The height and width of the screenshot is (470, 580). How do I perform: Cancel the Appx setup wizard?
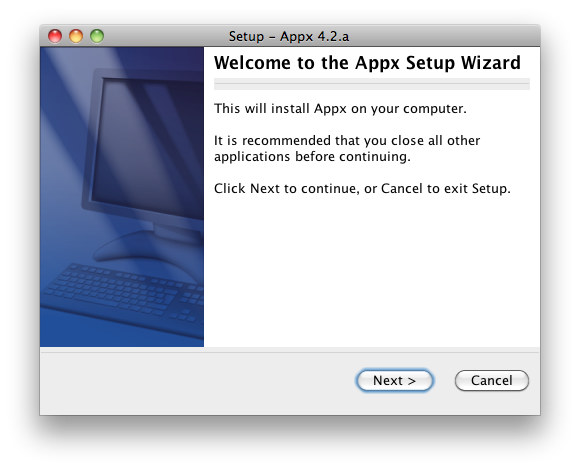492,380
